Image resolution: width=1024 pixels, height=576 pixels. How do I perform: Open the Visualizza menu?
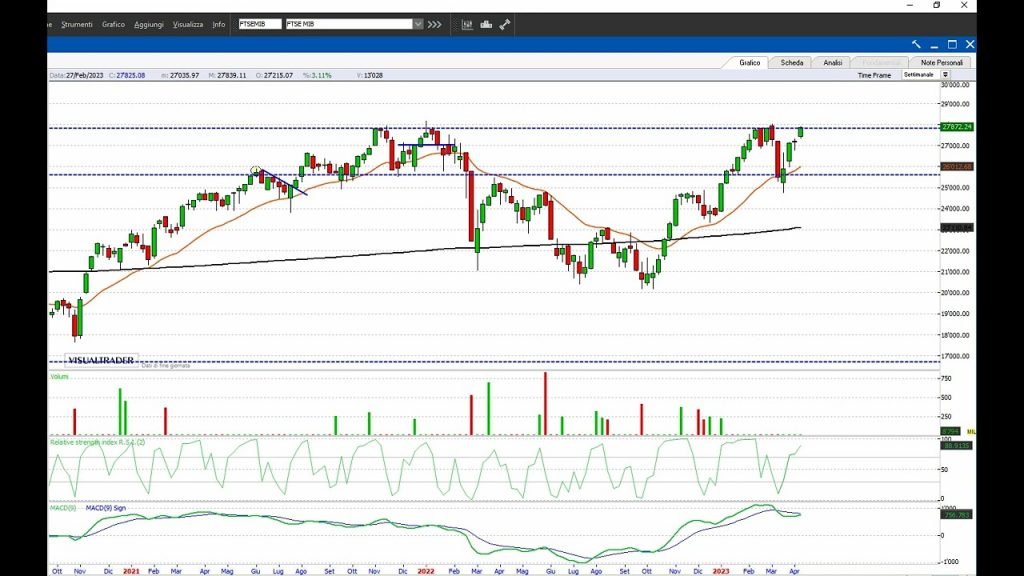coord(187,24)
